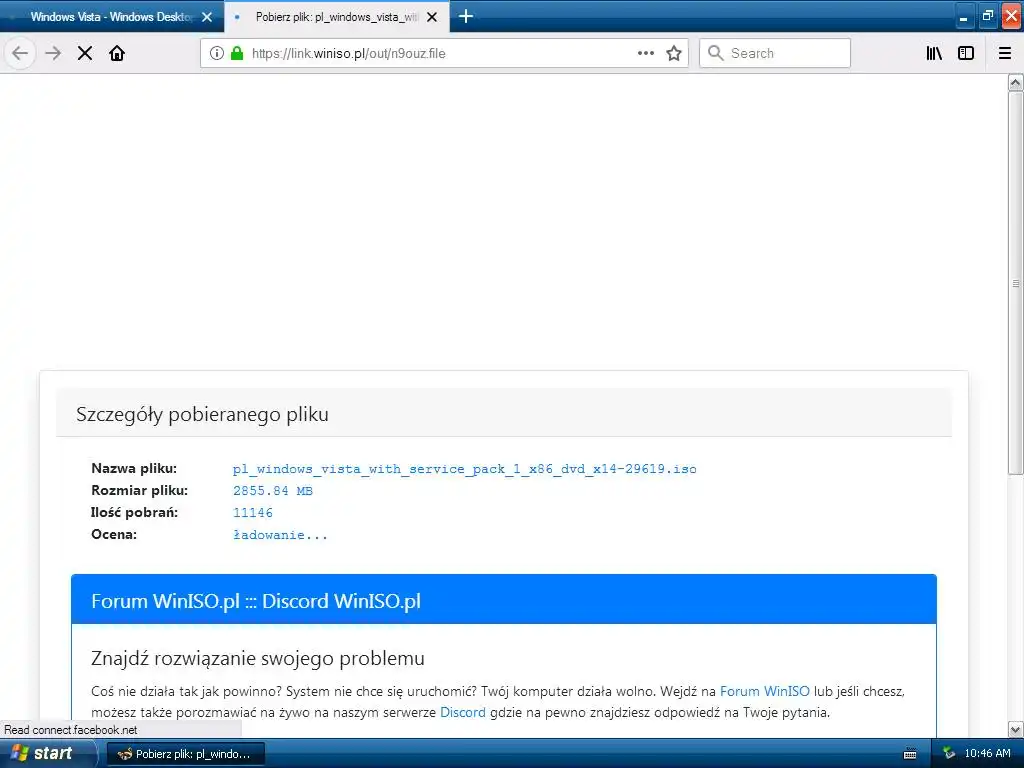Click the Nazwa pliku label
This screenshot has height=768, width=1024.
coord(134,468)
